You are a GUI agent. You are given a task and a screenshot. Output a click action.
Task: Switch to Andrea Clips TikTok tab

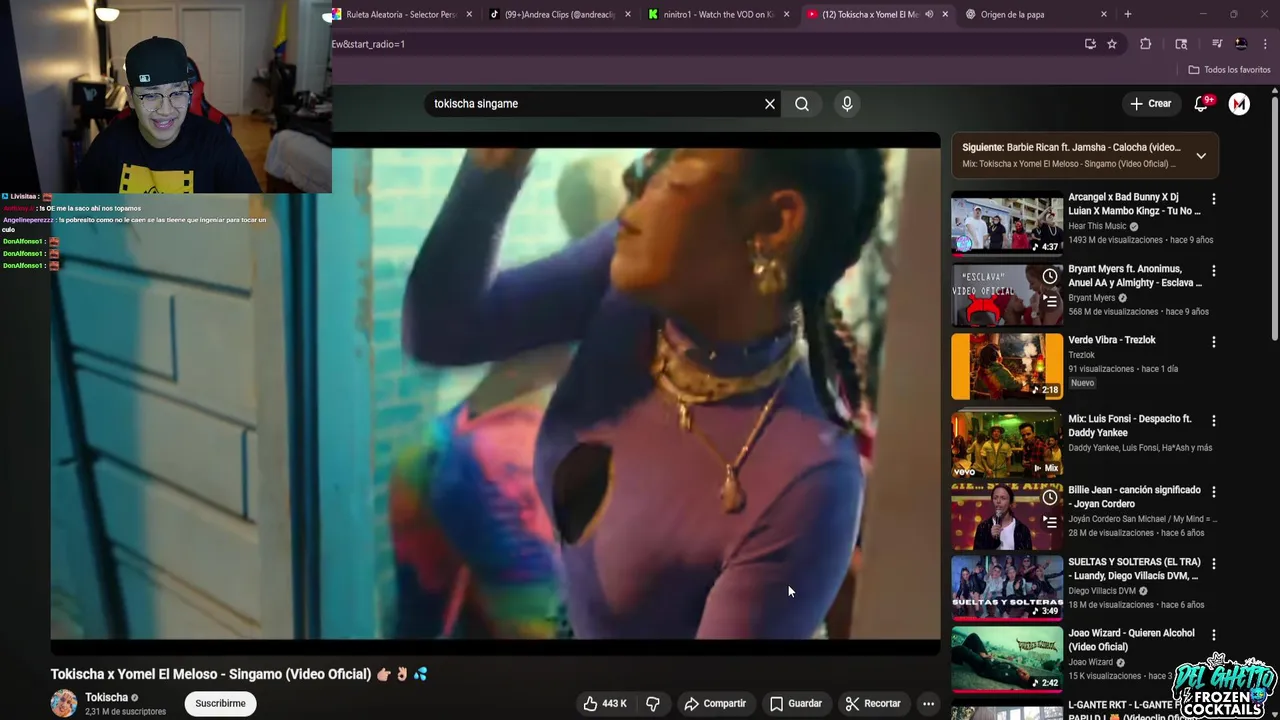point(560,15)
